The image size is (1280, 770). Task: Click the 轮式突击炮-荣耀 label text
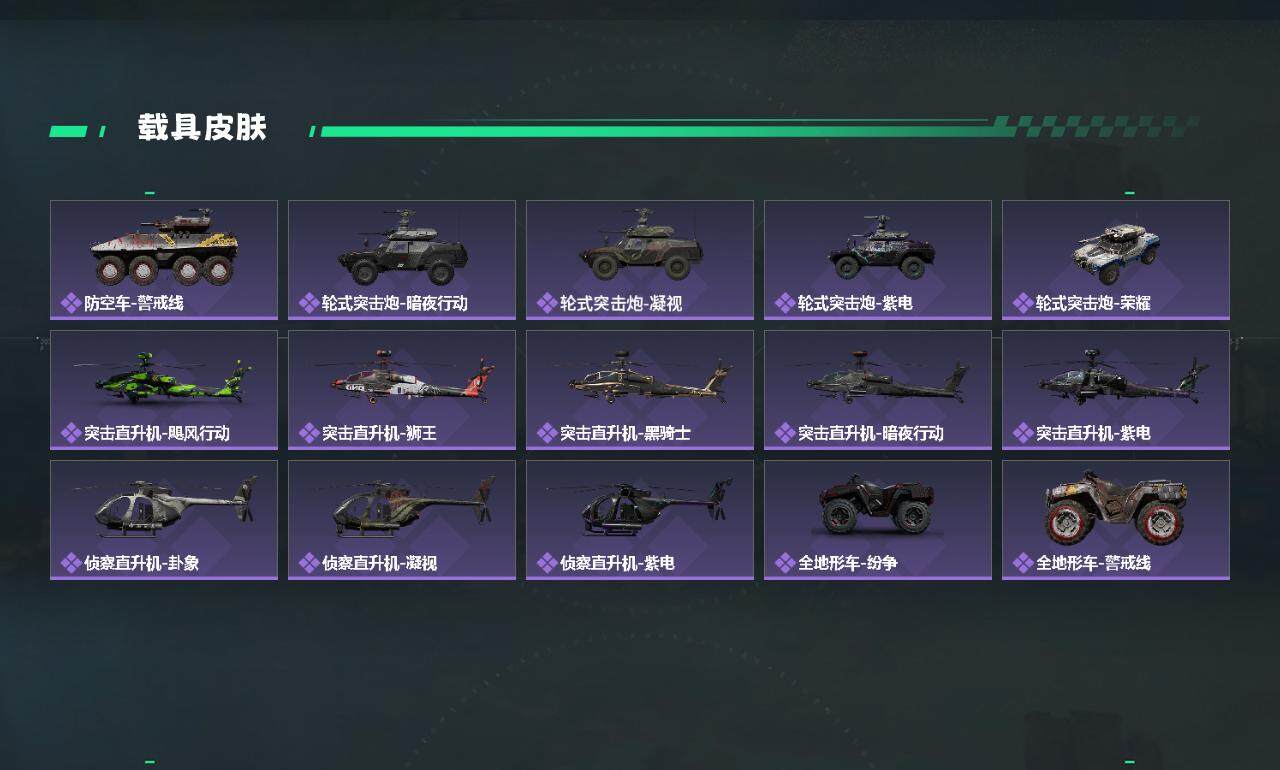pyautogui.click(x=1093, y=303)
